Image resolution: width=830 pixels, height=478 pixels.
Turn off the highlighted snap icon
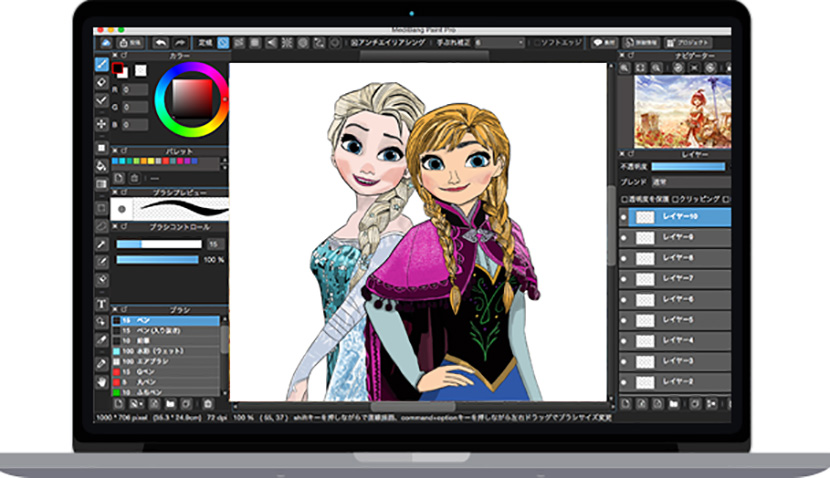click(223, 43)
